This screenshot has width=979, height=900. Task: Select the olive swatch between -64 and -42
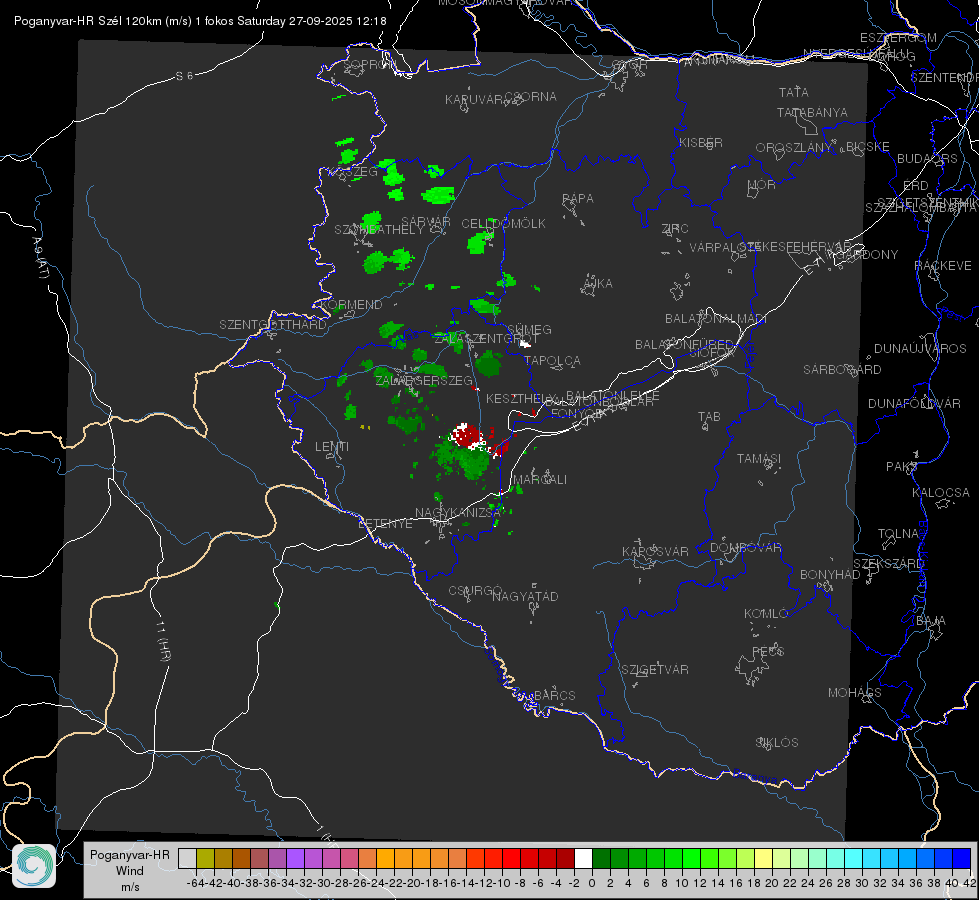click(x=205, y=858)
